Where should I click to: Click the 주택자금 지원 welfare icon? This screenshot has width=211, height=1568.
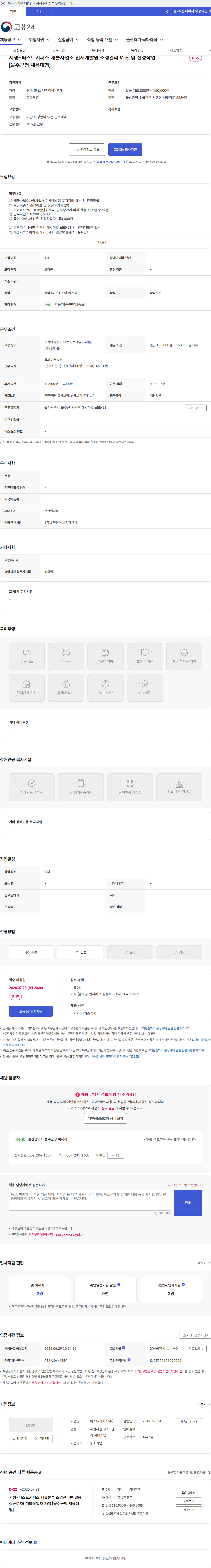coord(27,688)
